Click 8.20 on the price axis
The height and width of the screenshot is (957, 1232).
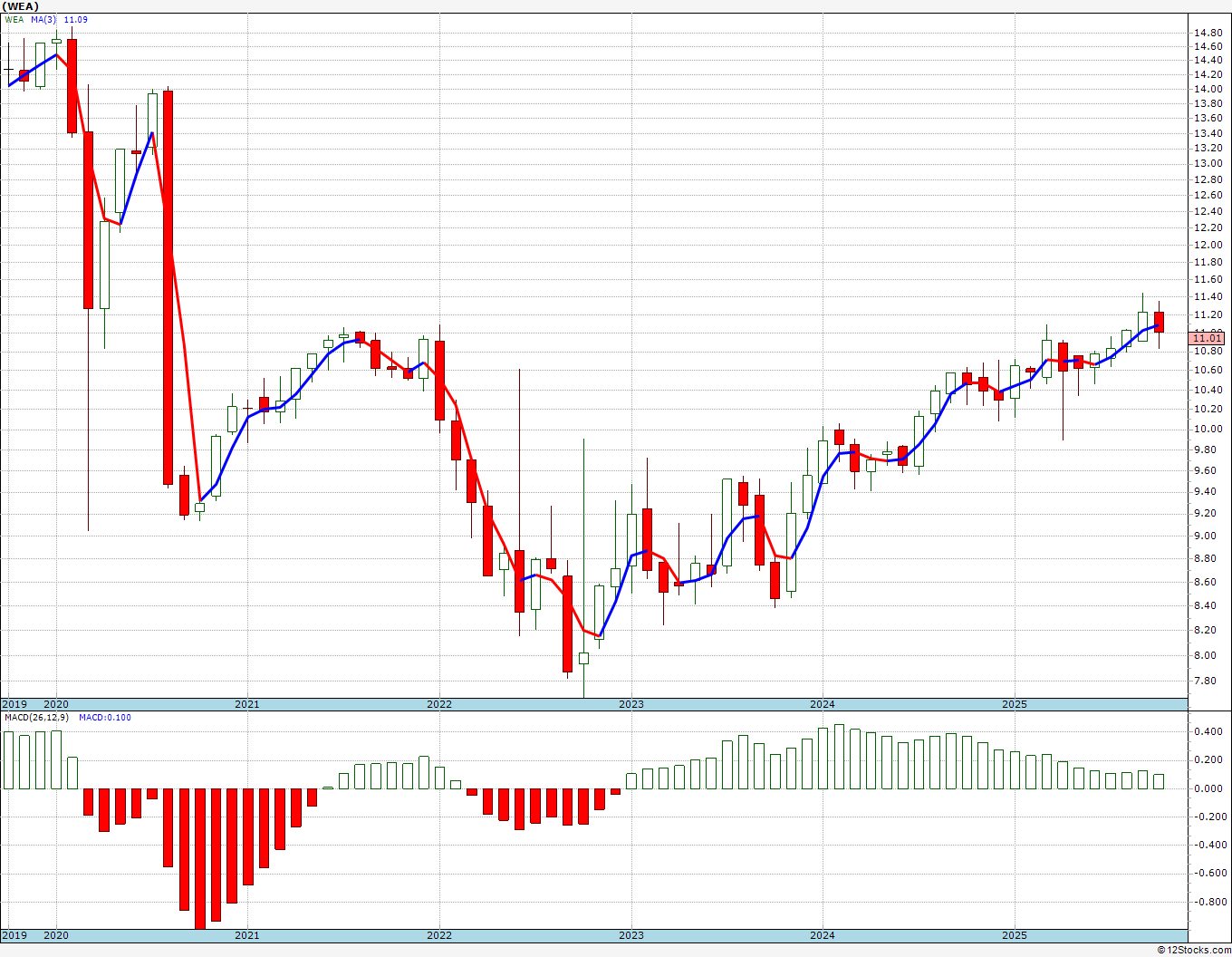tap(1206, 630)
